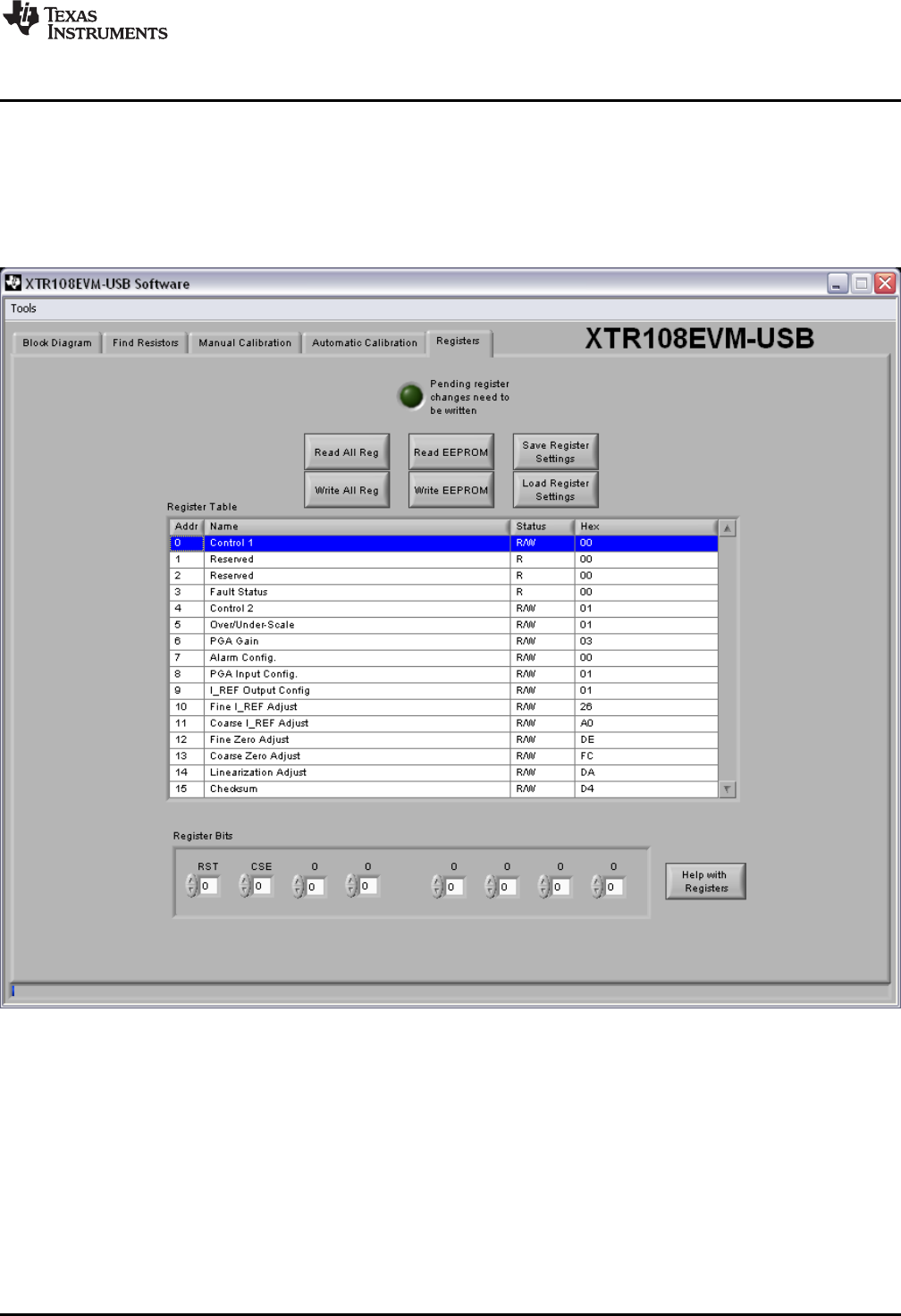Select the 'Fault Status' register row

coord(444,593)
